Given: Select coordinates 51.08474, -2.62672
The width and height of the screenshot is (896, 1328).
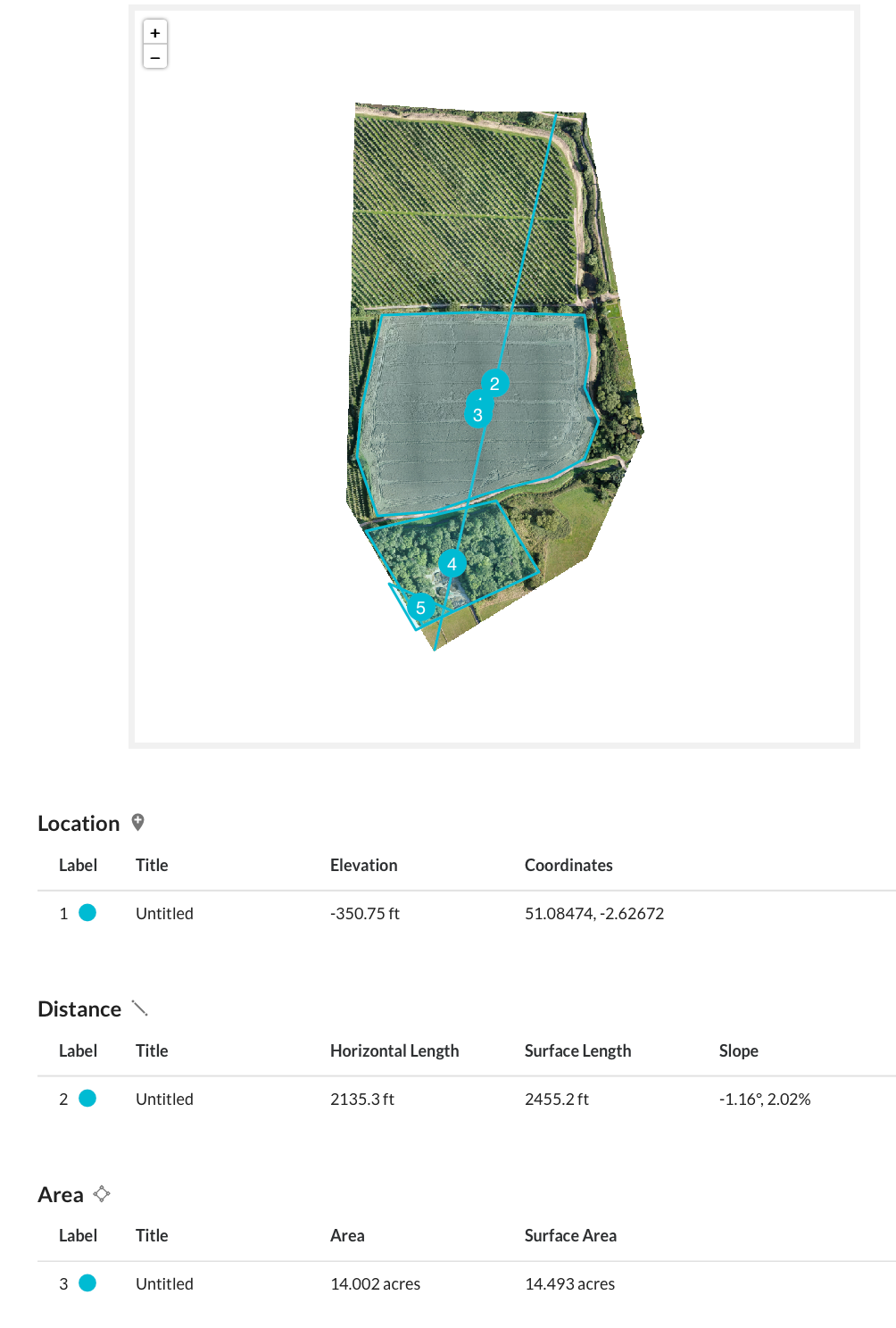Looking at the screenshot, I should 594,914.
